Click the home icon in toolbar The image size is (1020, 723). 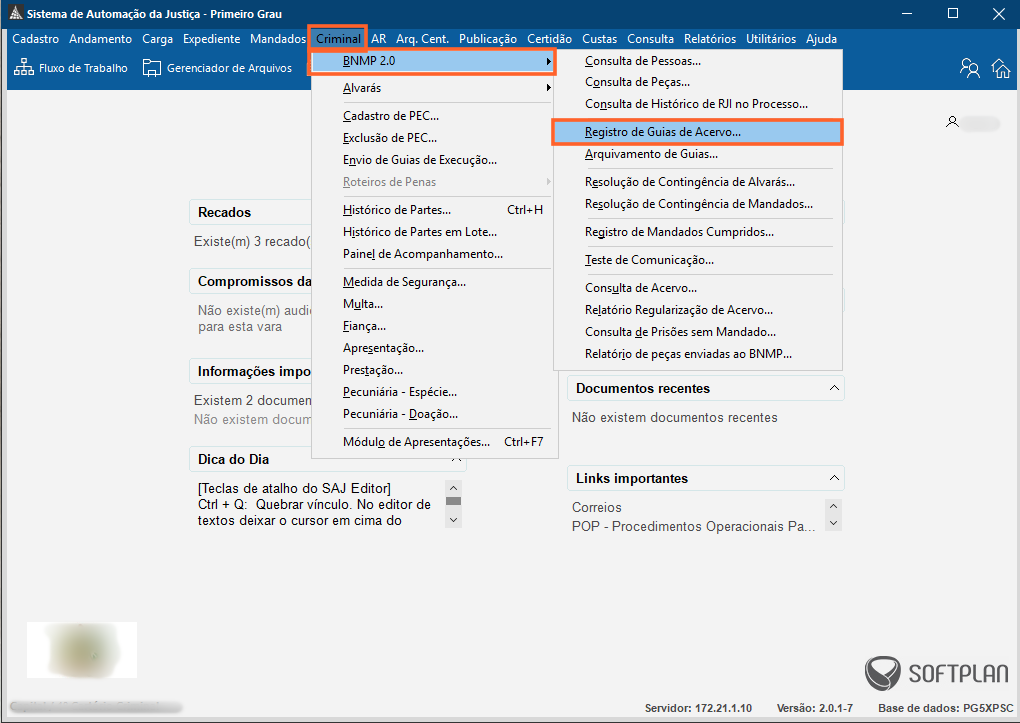coord(1001,68)
